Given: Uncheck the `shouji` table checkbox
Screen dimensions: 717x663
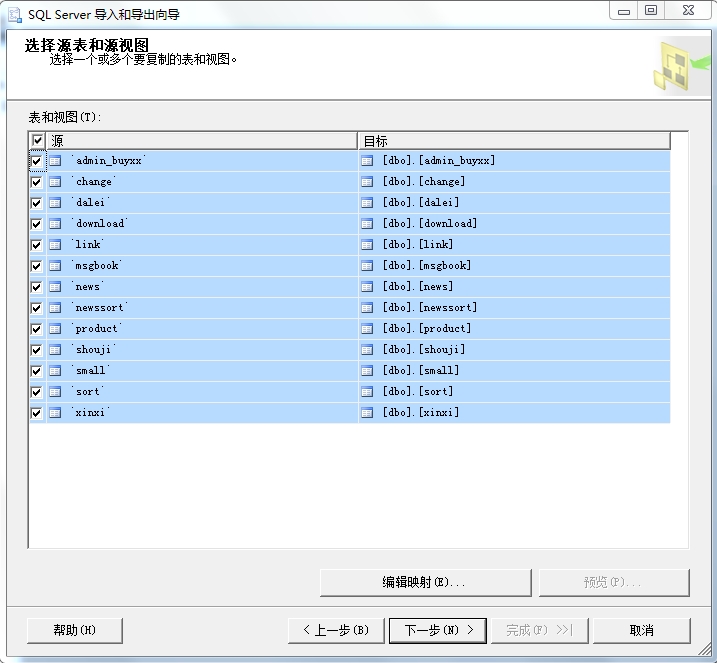Looking at the screenshot, I should (37, 350).
